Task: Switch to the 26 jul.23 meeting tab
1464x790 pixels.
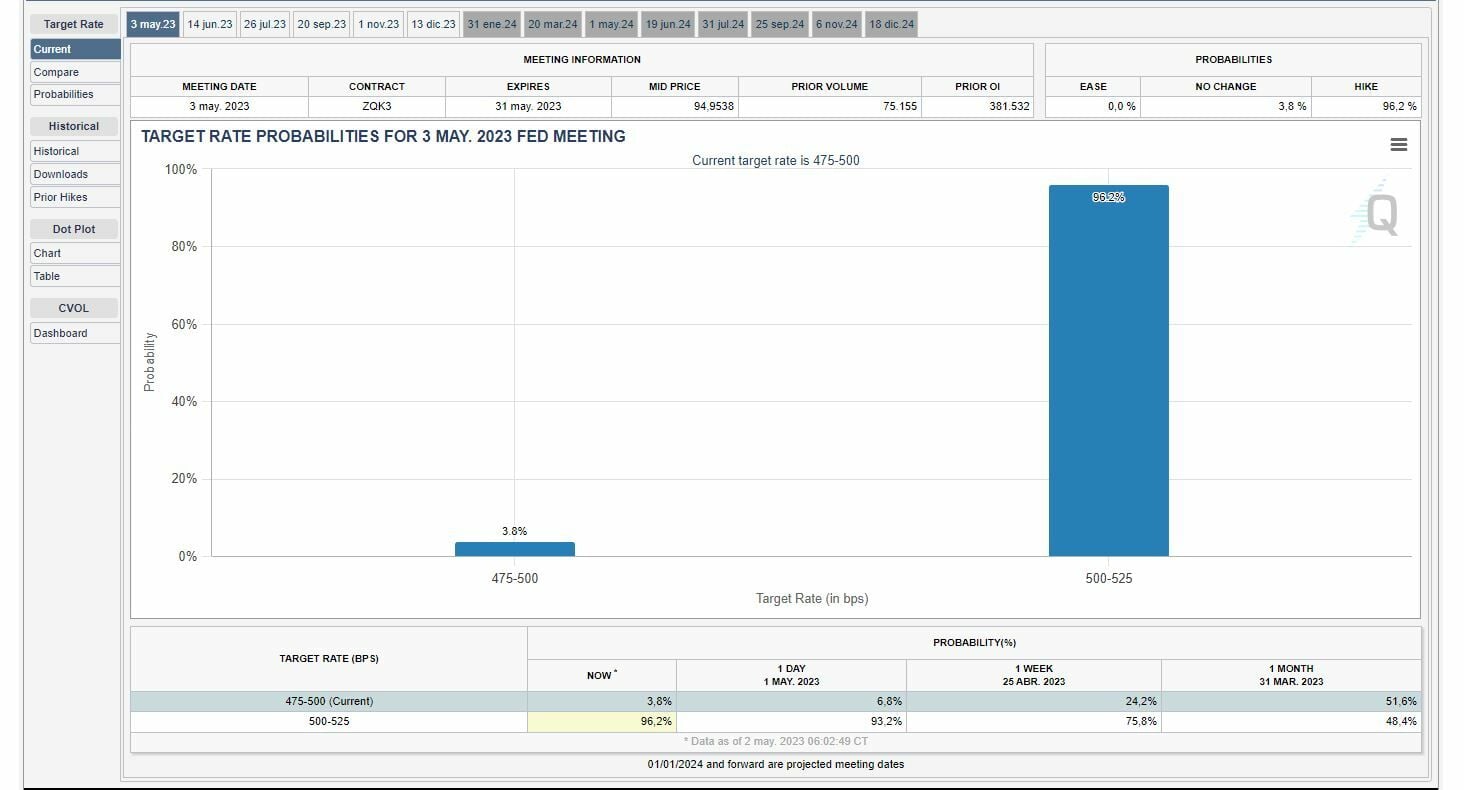Action: pos(264,24)
